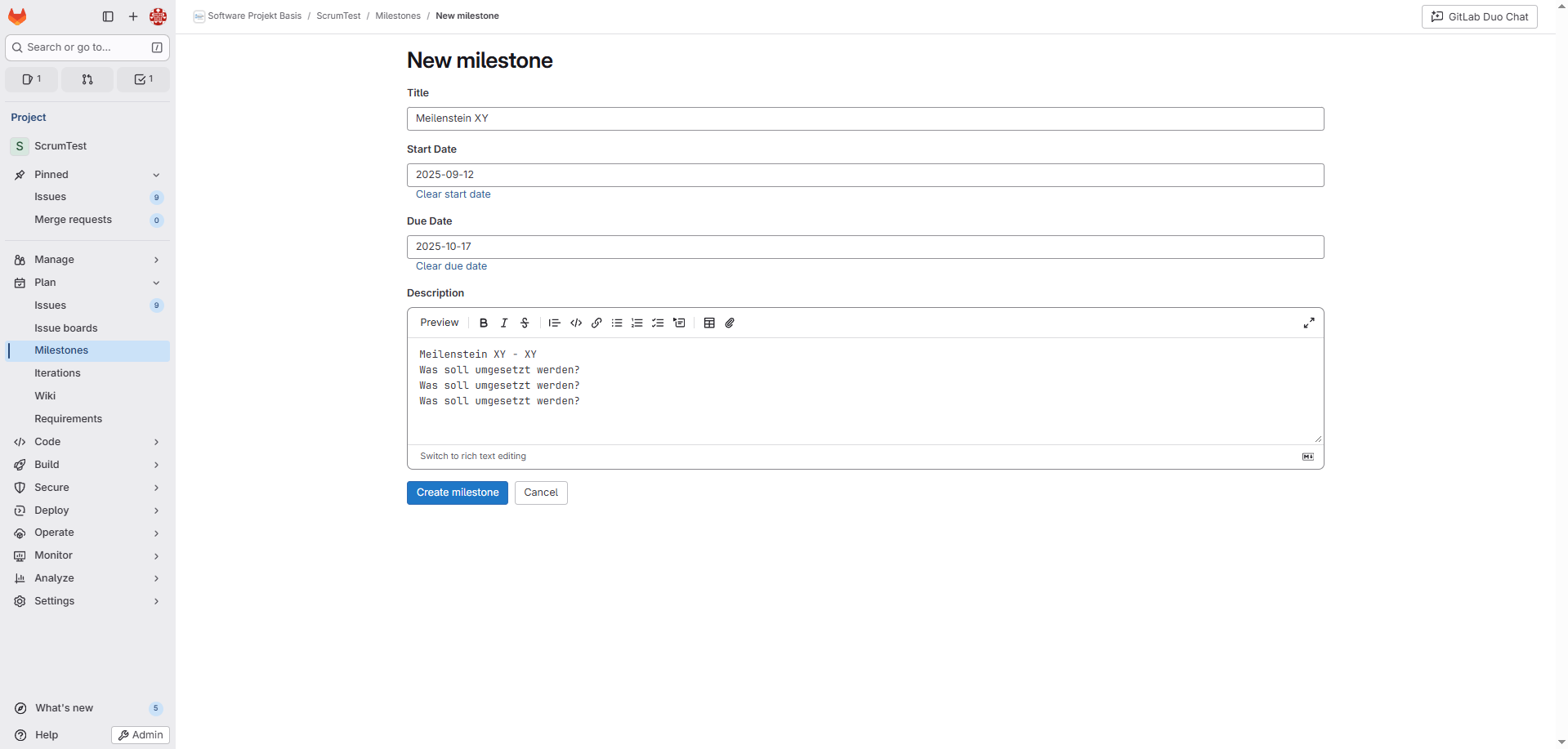Open Issue boards from sidebar
The image size is (1568, 749).
[x=65, y=328]
